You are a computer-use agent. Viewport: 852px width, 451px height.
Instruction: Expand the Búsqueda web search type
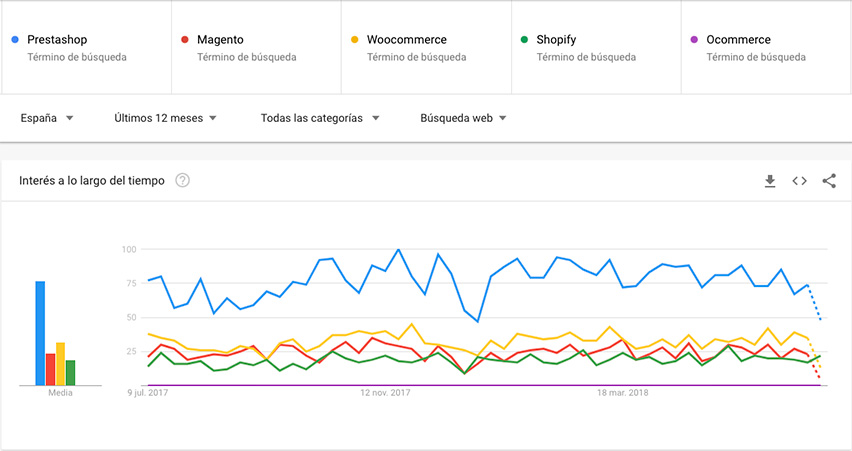tap(463, 118)
